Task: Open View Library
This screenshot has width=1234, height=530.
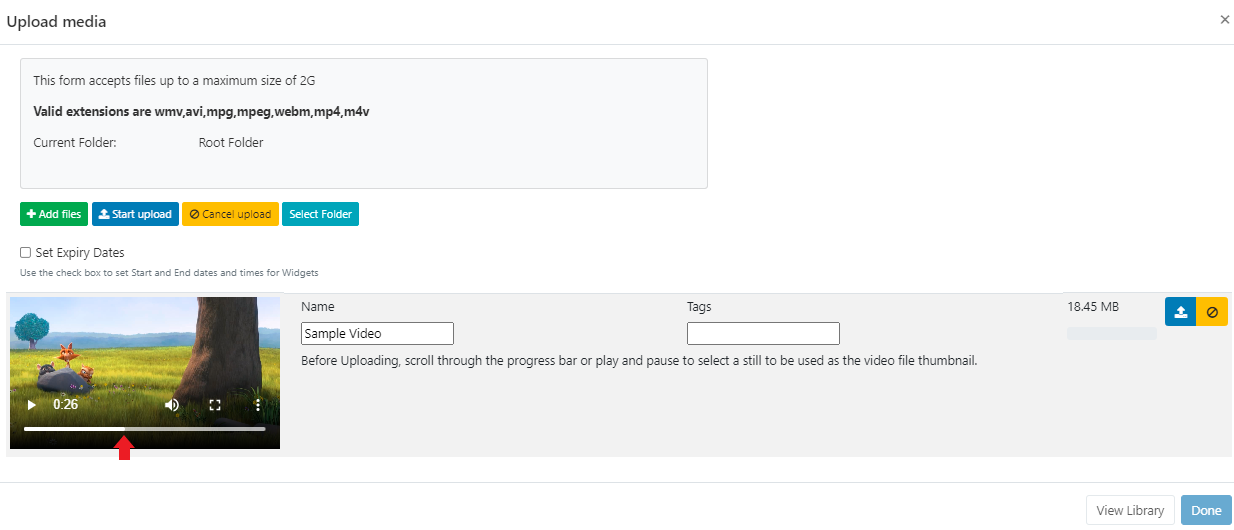Action: (1130, 510)
